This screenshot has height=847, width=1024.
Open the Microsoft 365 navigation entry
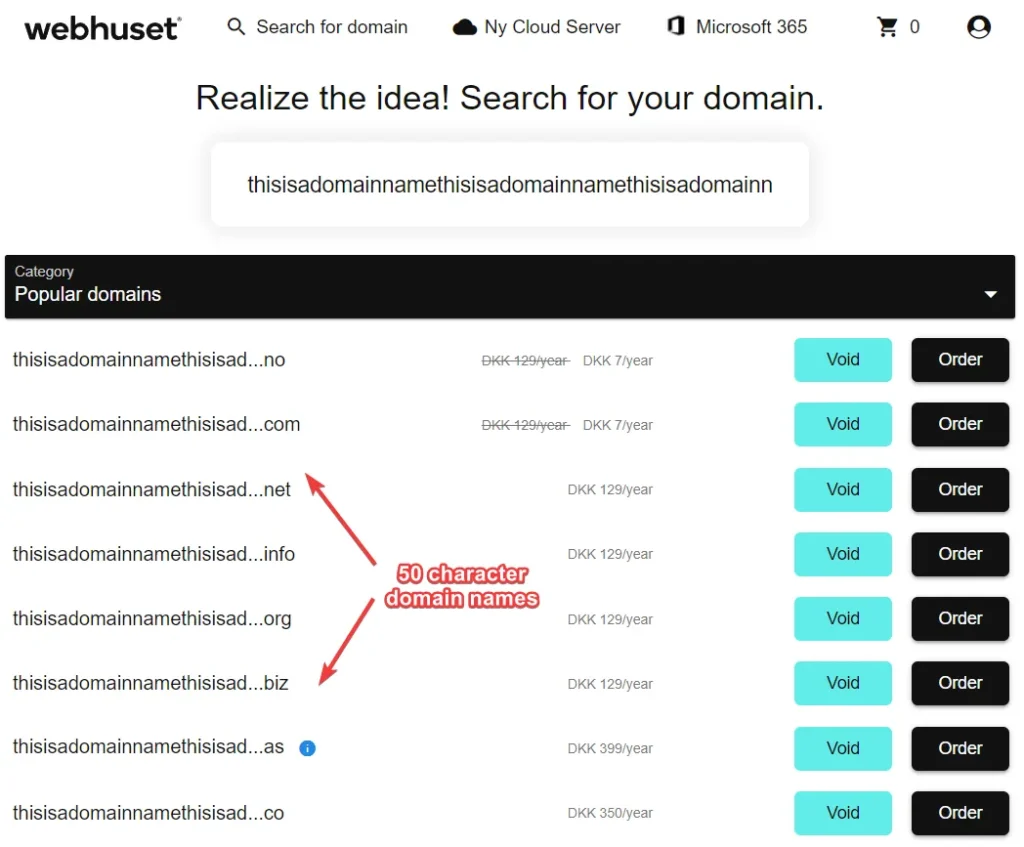(x=750, y=27)
